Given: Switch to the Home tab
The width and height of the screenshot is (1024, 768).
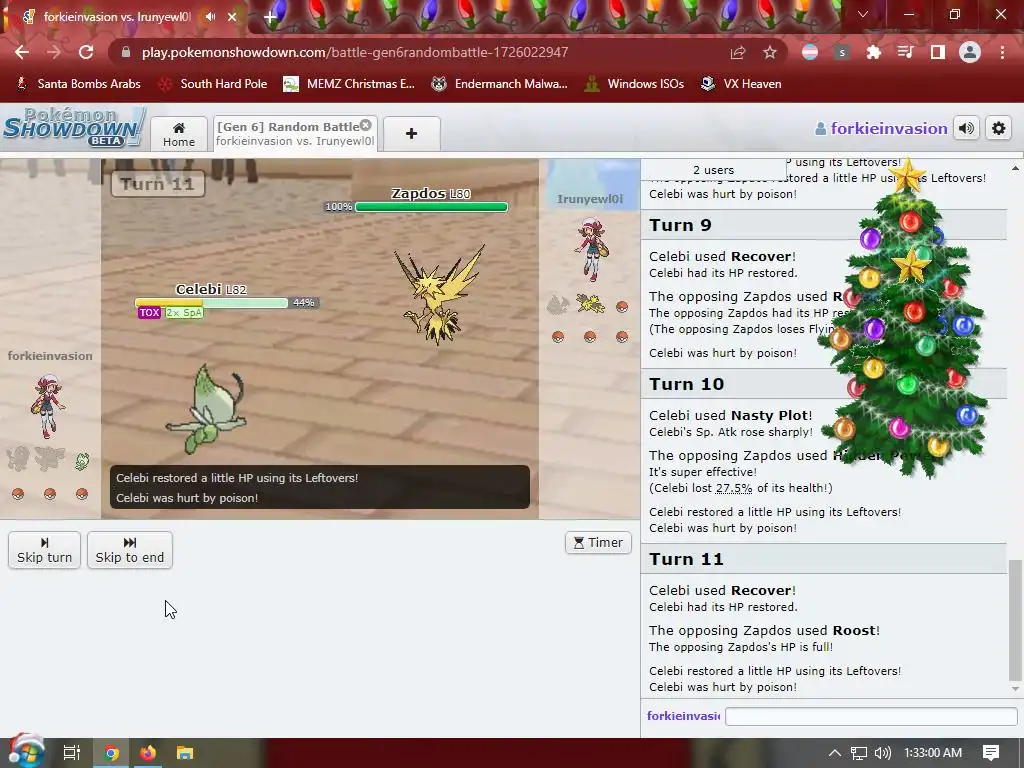Looking at the screenshot, I should [x=179, y=134].
